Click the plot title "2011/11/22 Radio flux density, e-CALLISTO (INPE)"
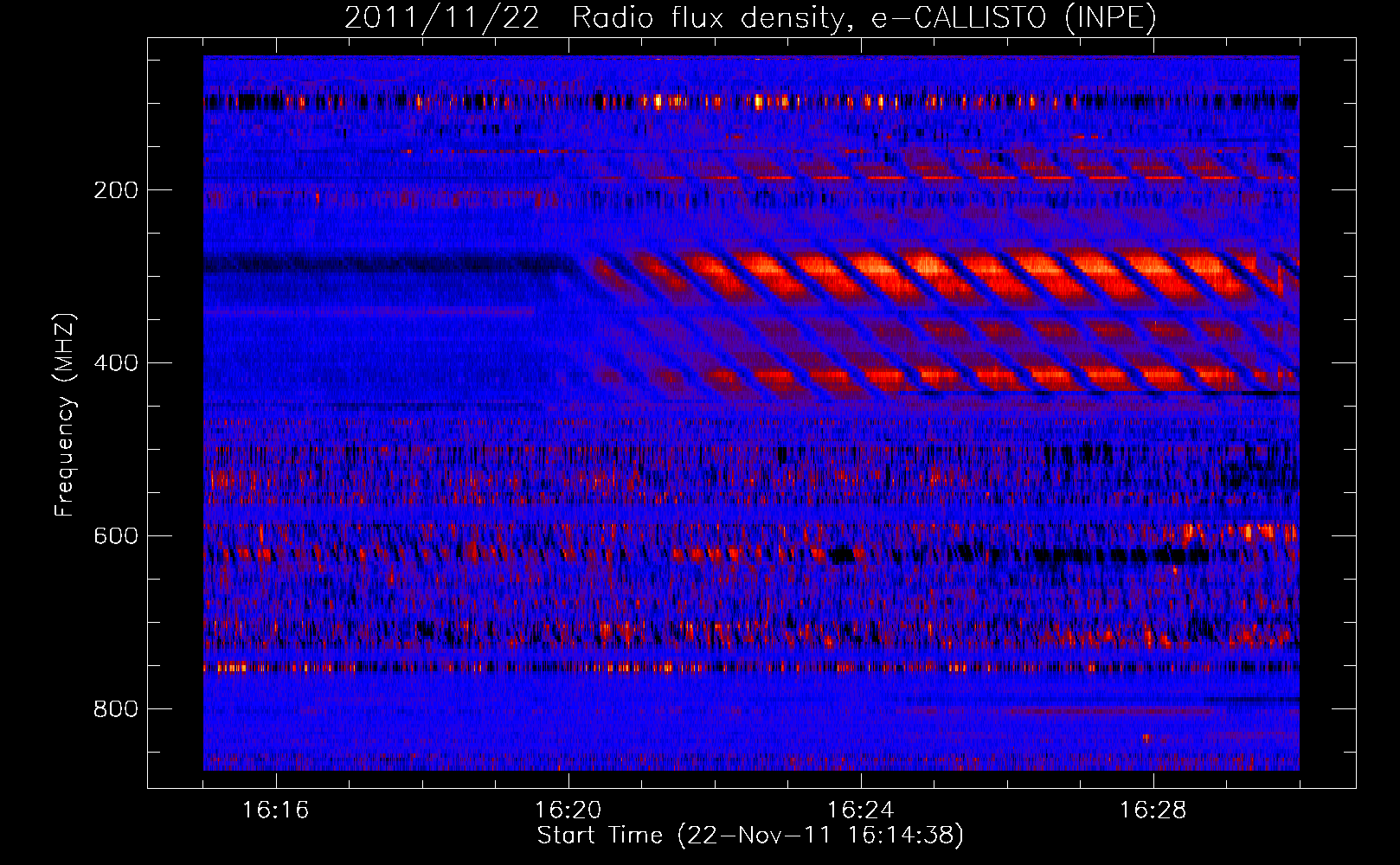This screenshot has width=1400, height=865. [750, 17]
